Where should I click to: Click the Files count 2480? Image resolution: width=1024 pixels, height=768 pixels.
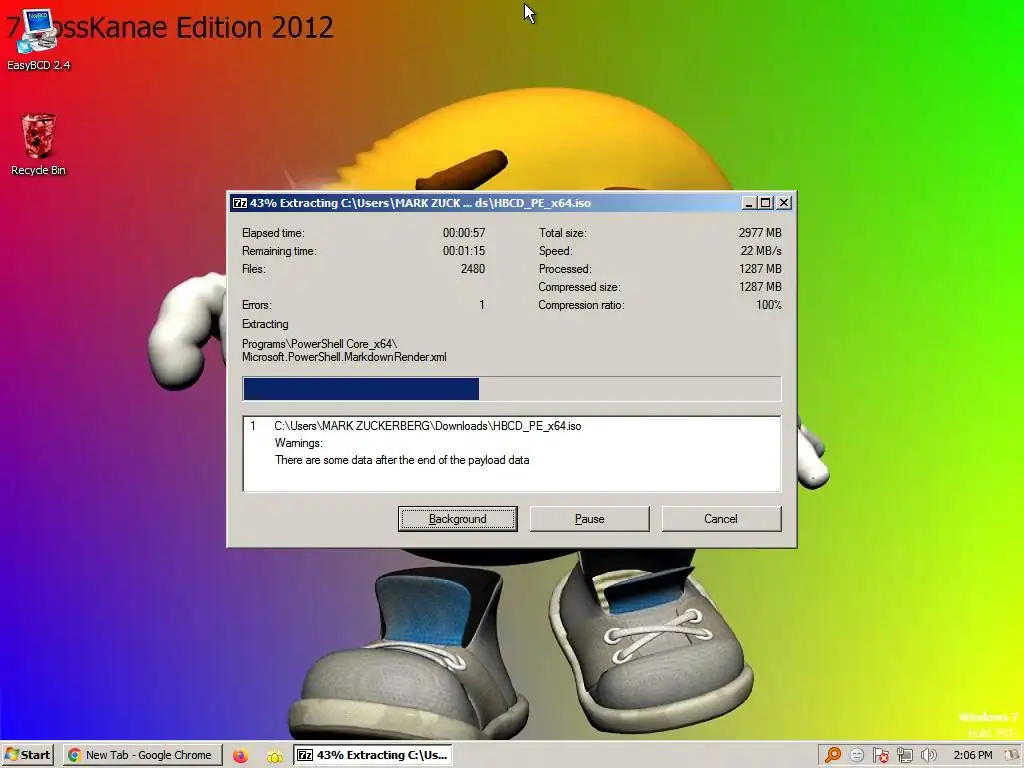[473, 268]
